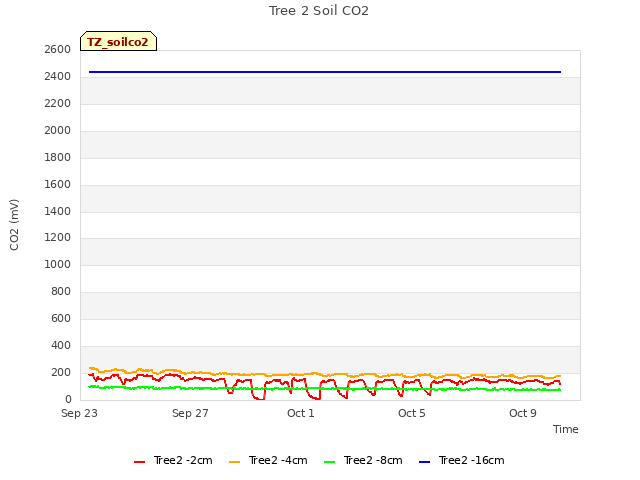Image resolution: width=640 pixels, height=480 pixels.
Task: Toggle the Tree2 -16cm legend entry
Action: (x=462, y=460)
